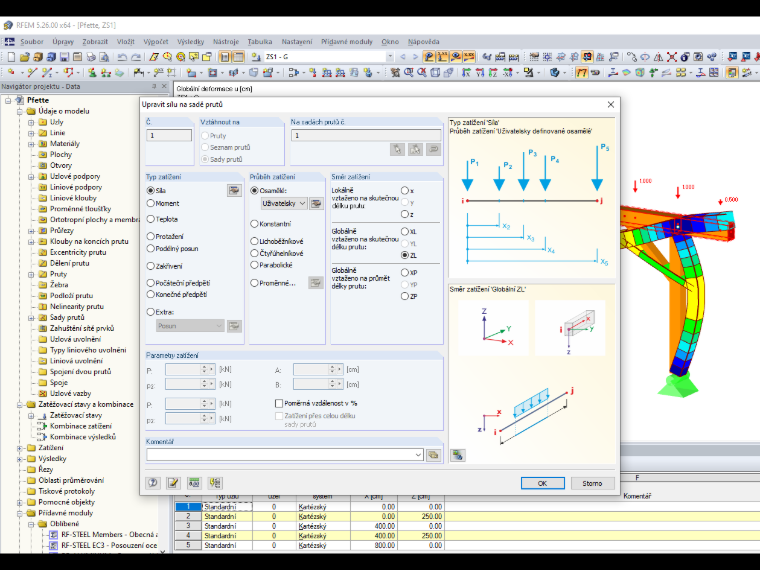Image resolution: width=760 pixels, height=570 pixels.
Task: Select row 3 header in nodes table
Action: coord(188,526)
